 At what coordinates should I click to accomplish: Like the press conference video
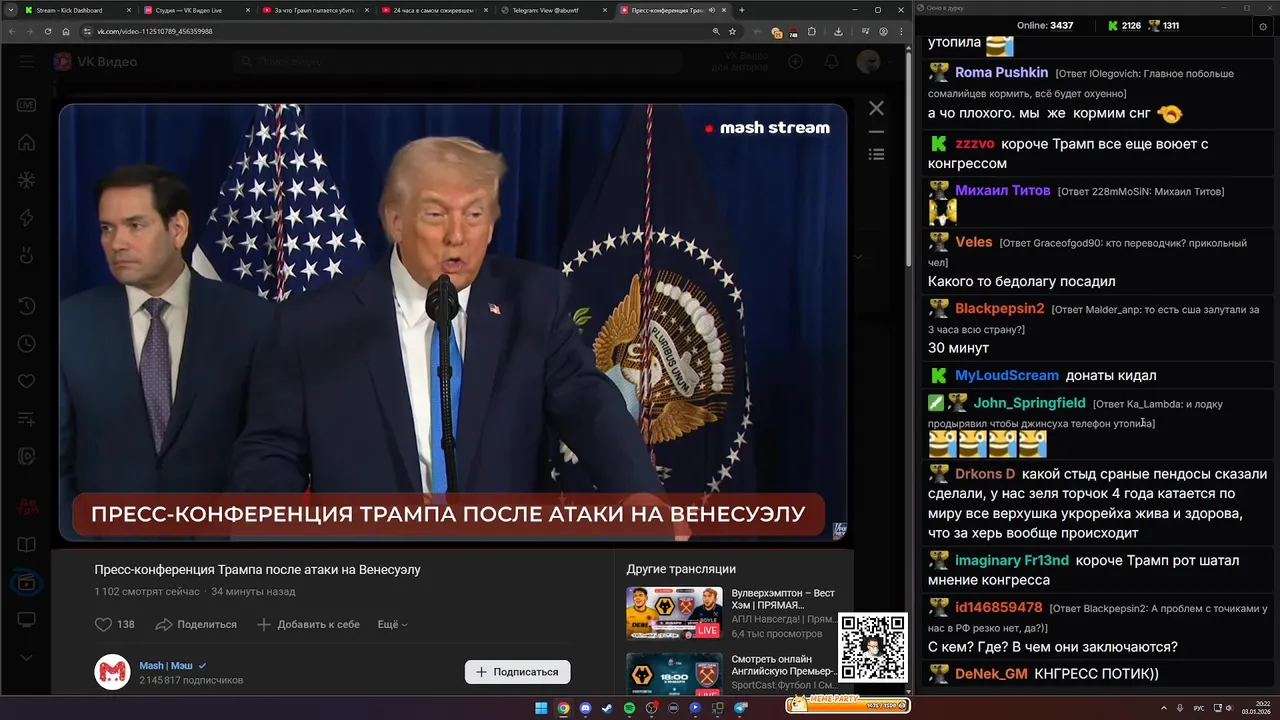114,624
